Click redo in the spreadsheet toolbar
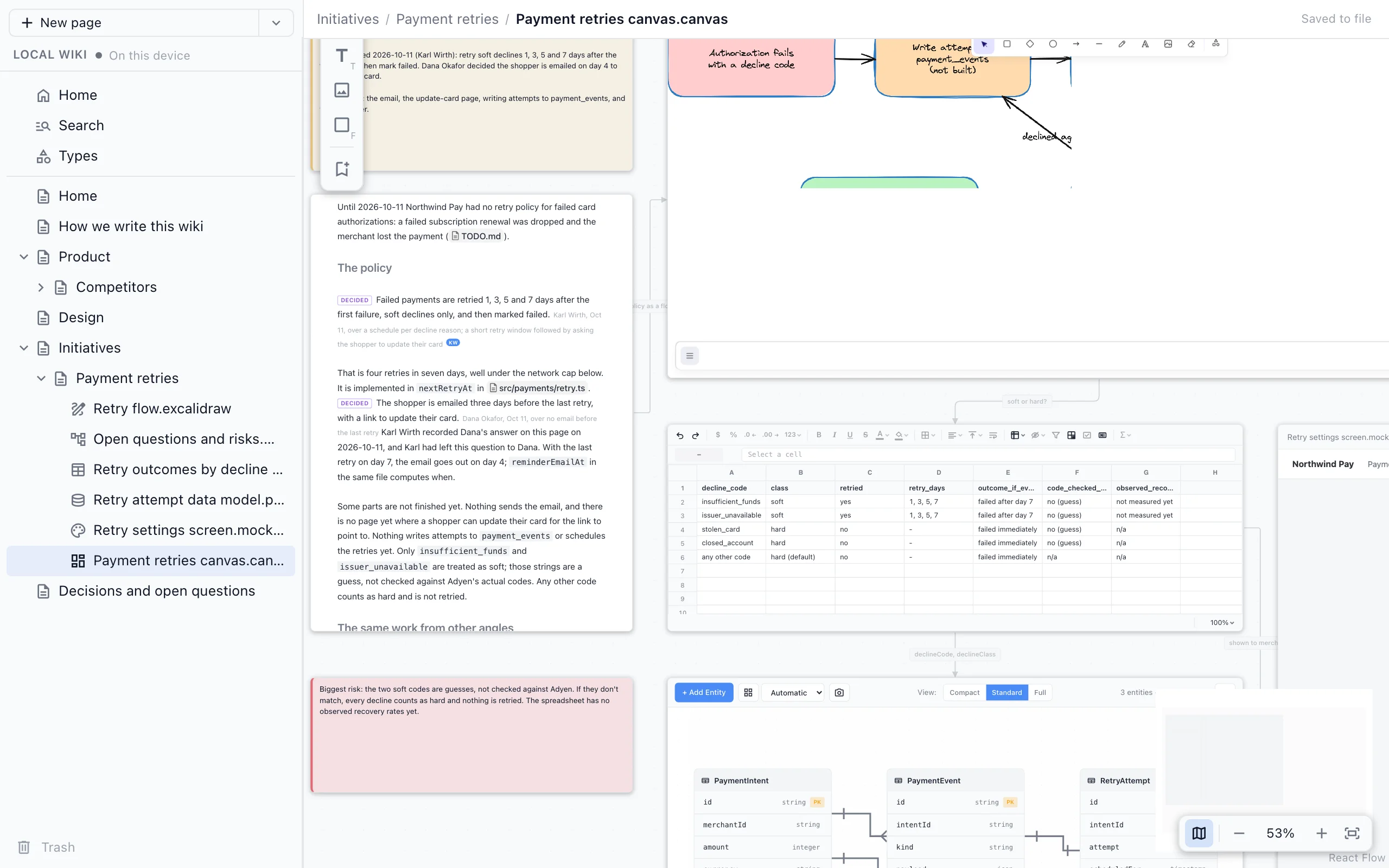This screenshot has height=868, width=1389. point(696,435)
